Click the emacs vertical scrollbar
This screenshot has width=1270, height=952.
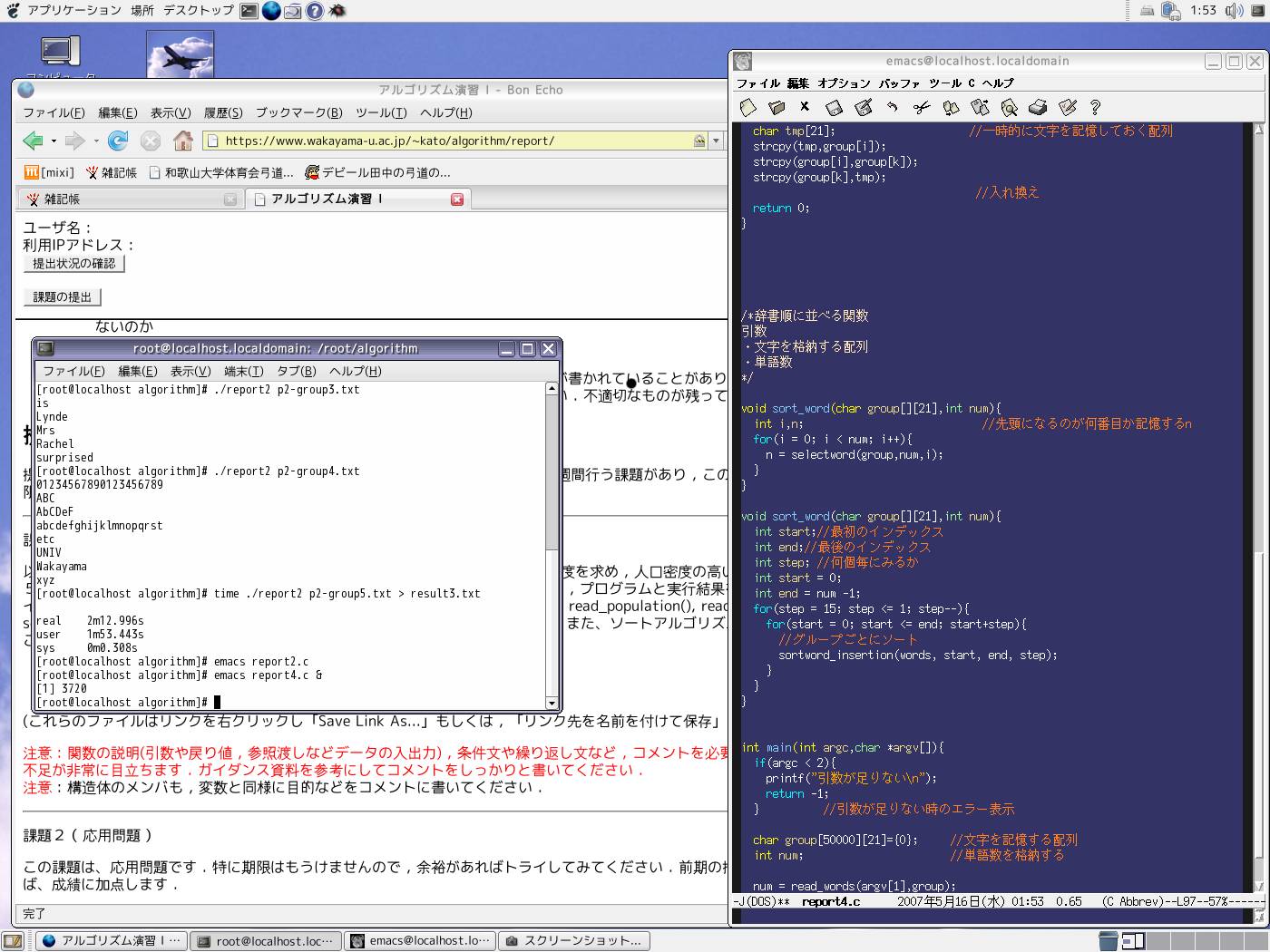pyautogui.click(x=1258, y=508)
